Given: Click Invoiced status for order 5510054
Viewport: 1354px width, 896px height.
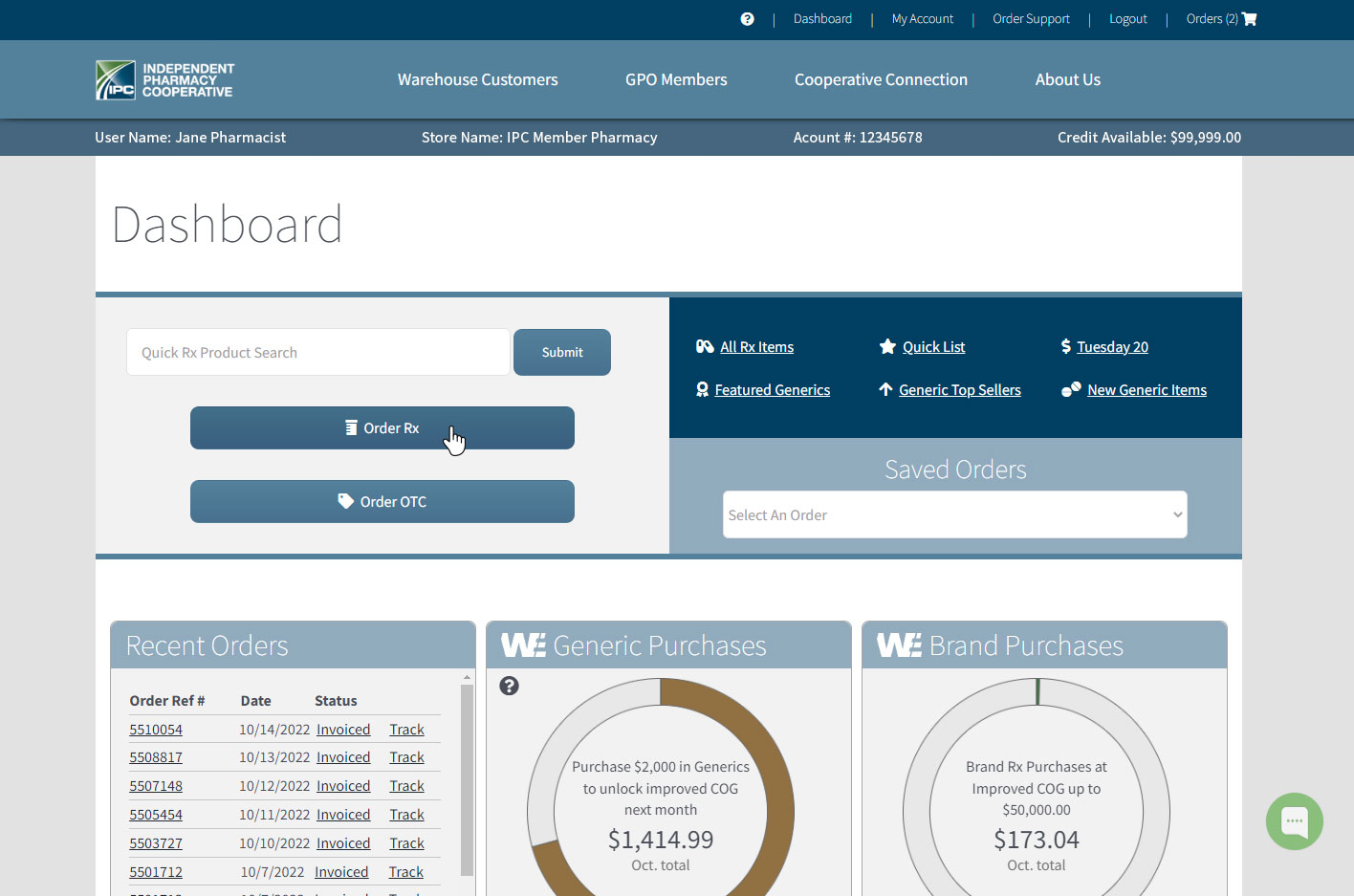Looking at the screenshot, I should (343, 729).
